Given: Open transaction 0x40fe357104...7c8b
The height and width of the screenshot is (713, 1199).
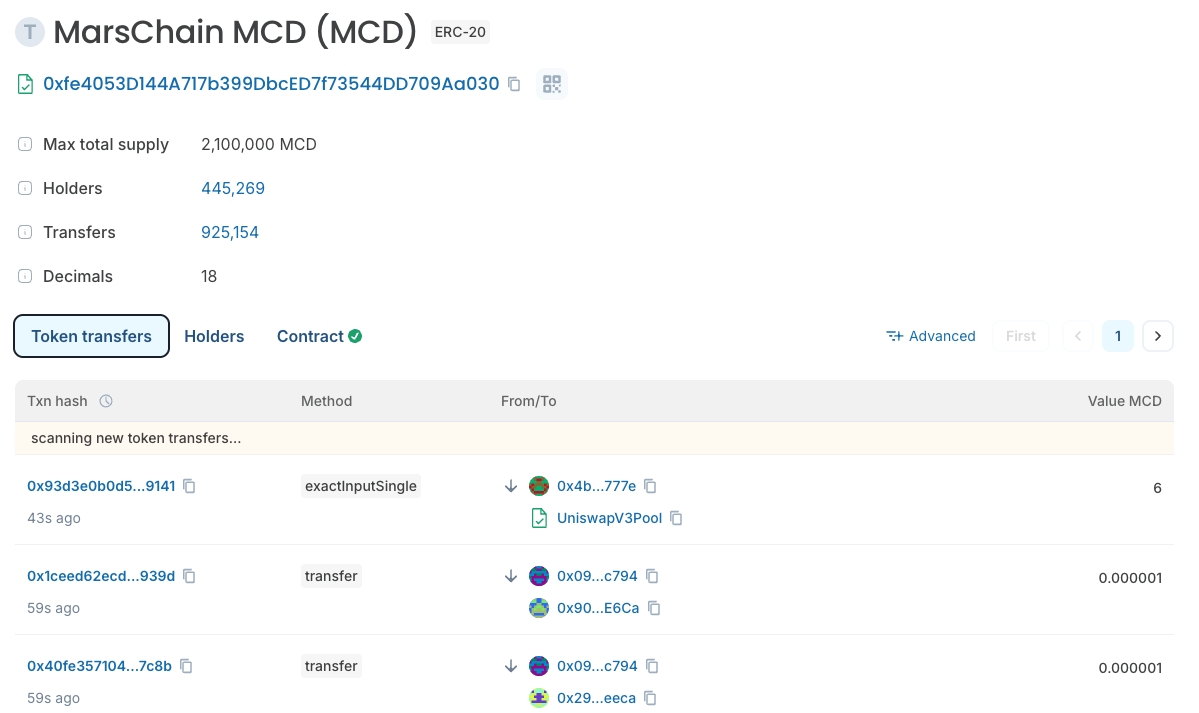Looking at the screenshot, I should (99, 666).
